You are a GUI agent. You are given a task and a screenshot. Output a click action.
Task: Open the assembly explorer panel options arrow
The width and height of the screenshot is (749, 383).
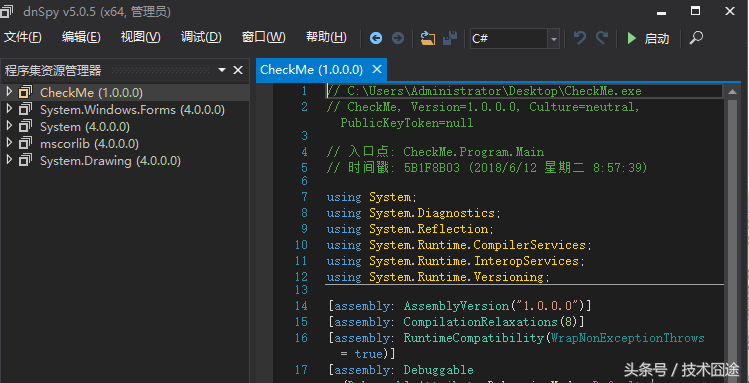(x=222, y=70)
